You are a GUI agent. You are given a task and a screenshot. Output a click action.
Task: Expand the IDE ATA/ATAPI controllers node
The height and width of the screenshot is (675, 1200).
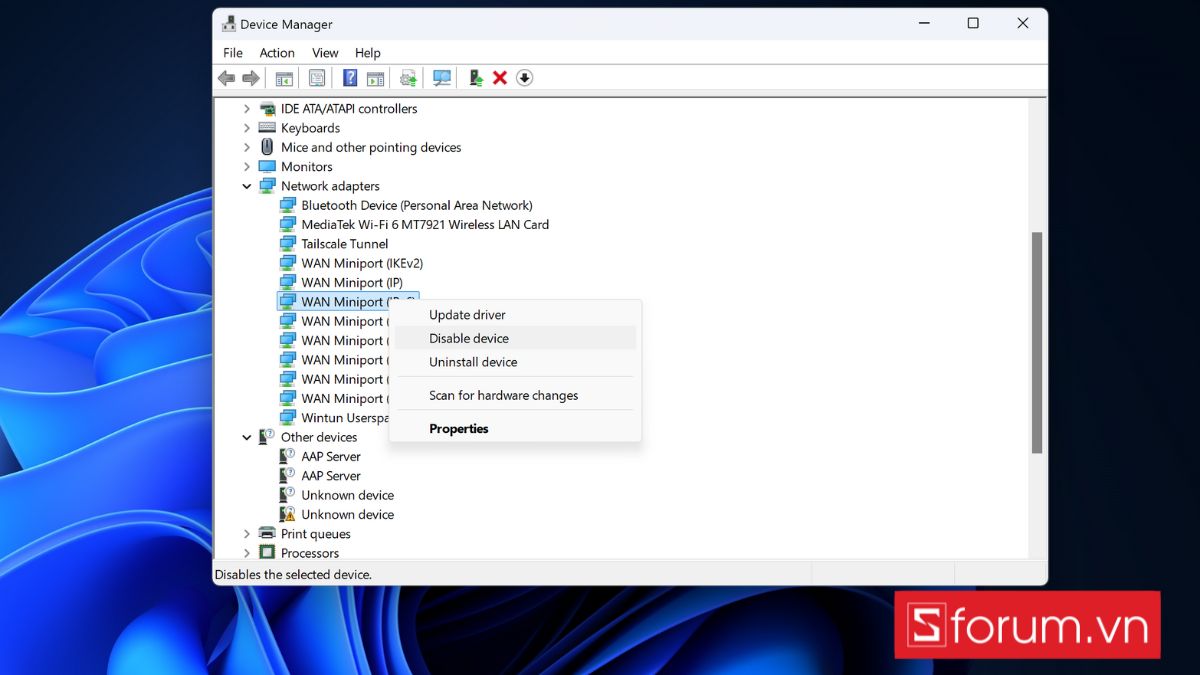[247, 108]
